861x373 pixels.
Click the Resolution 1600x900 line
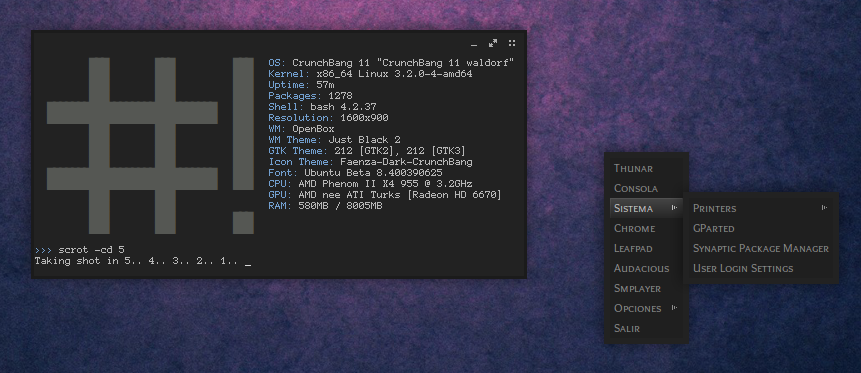pos(328,118)
